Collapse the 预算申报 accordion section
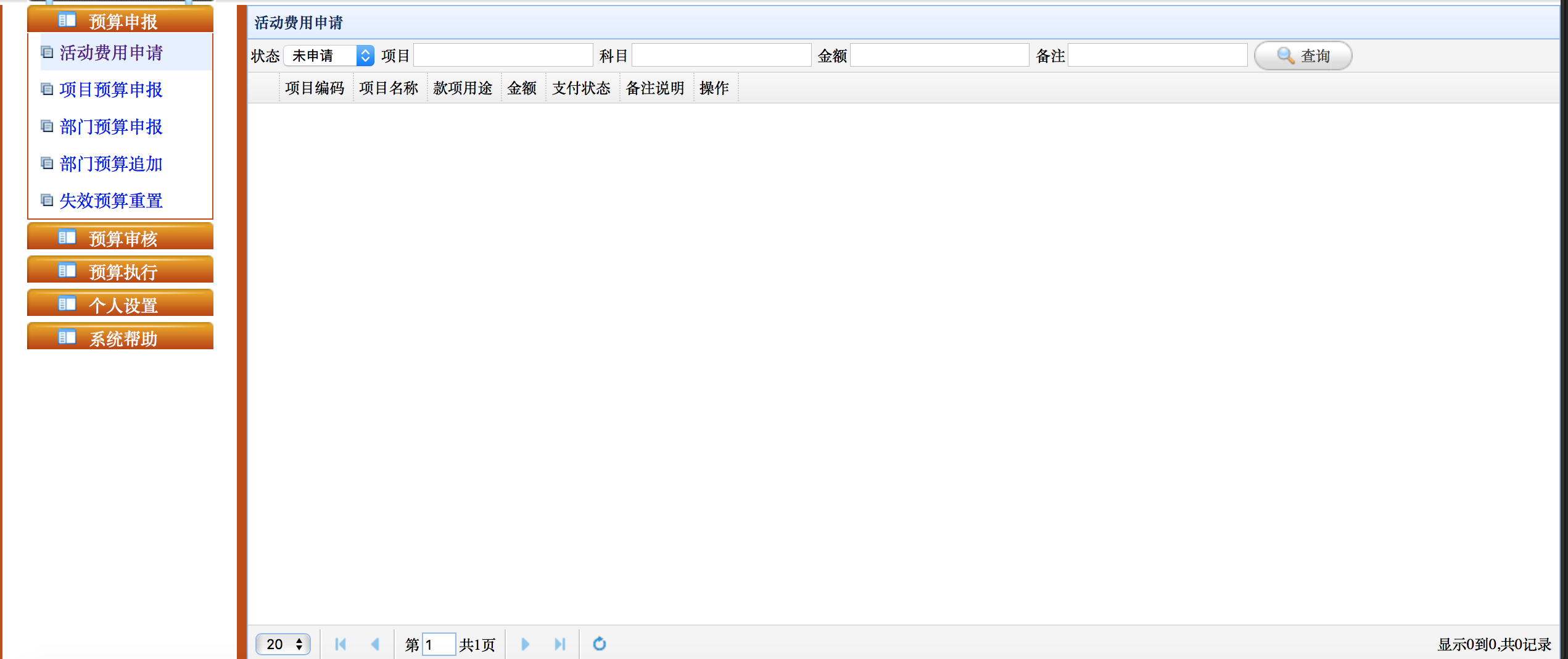1568x659 pixels. click(x=120, y=19)
